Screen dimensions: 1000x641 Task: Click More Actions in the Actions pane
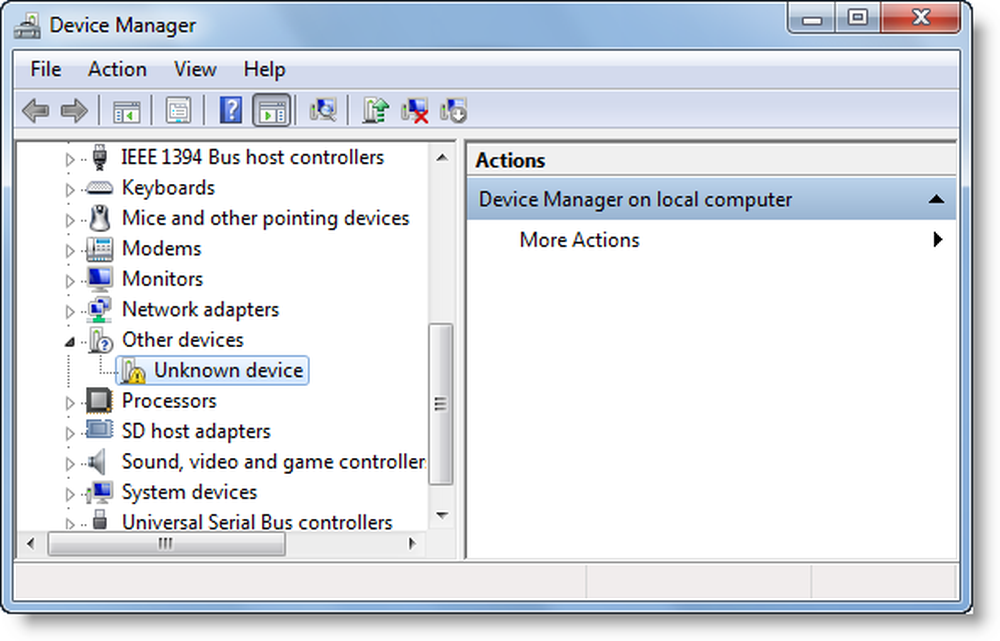coord(578,240)
